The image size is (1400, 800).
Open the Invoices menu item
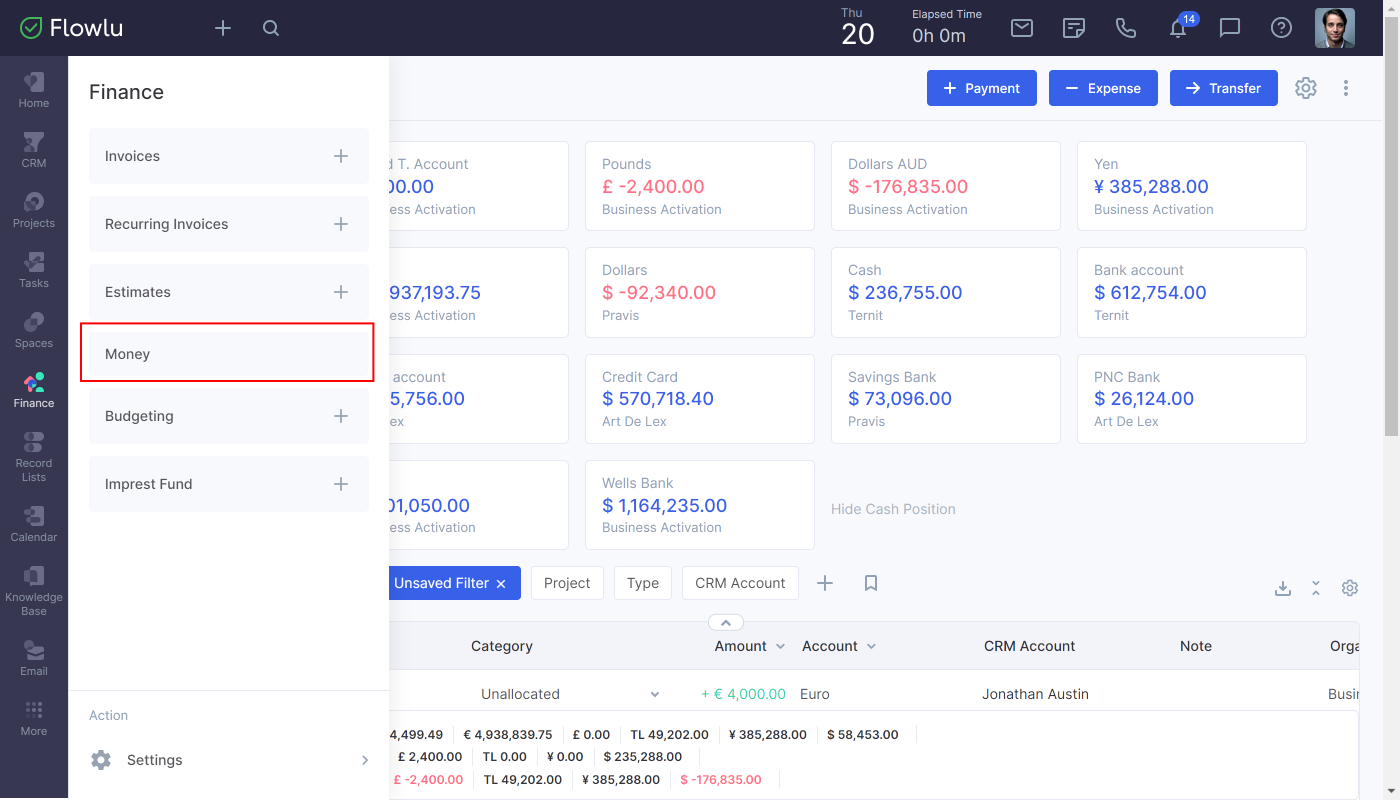(229, 156)
